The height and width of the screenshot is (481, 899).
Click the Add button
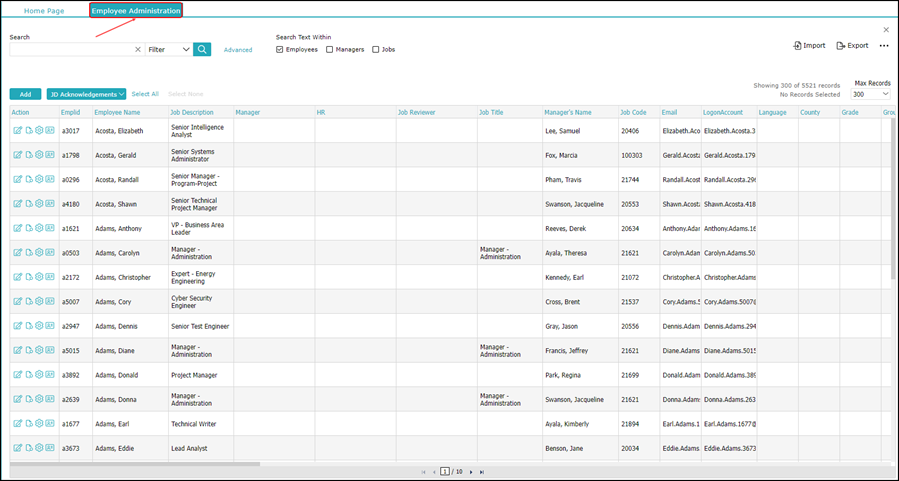[25, 94]
